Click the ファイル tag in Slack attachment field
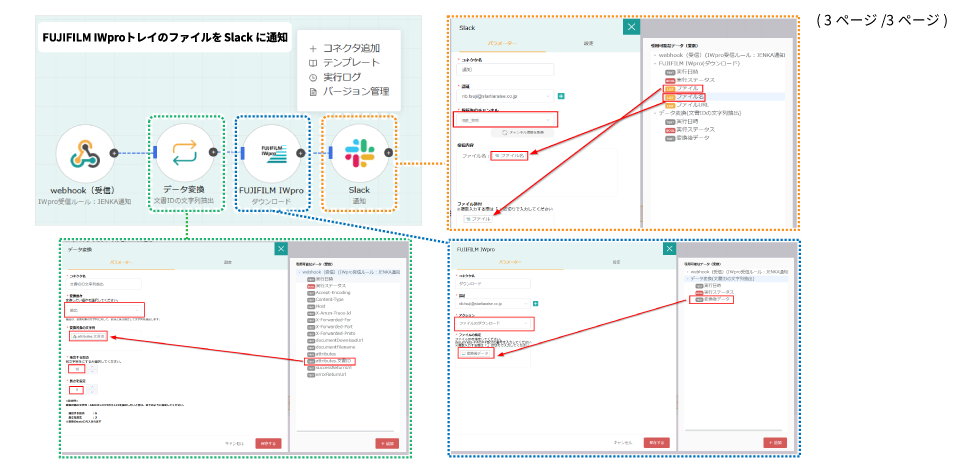Viewport: 960px width, 475px height. 478,219
